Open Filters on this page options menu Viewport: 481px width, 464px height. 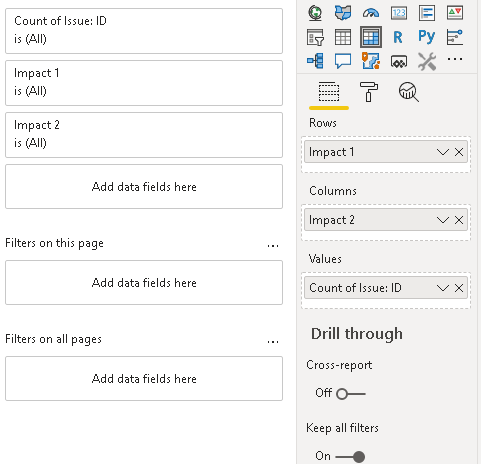pos(273,246)
